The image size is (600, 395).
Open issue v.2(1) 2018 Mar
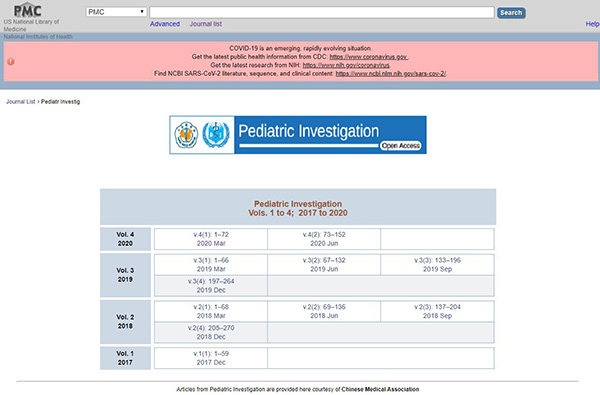tap(211, 311)
